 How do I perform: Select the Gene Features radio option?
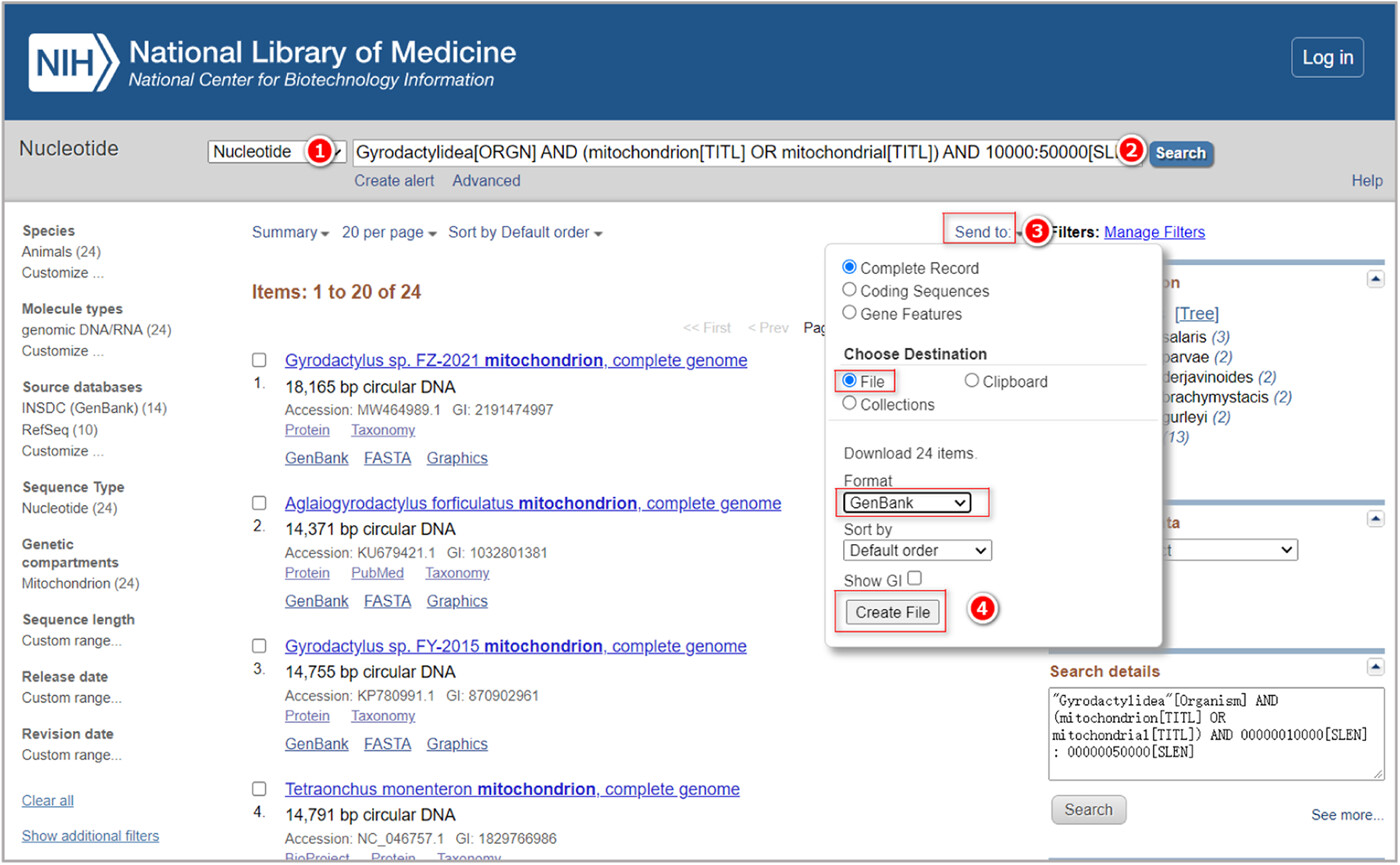coord(850,313)
